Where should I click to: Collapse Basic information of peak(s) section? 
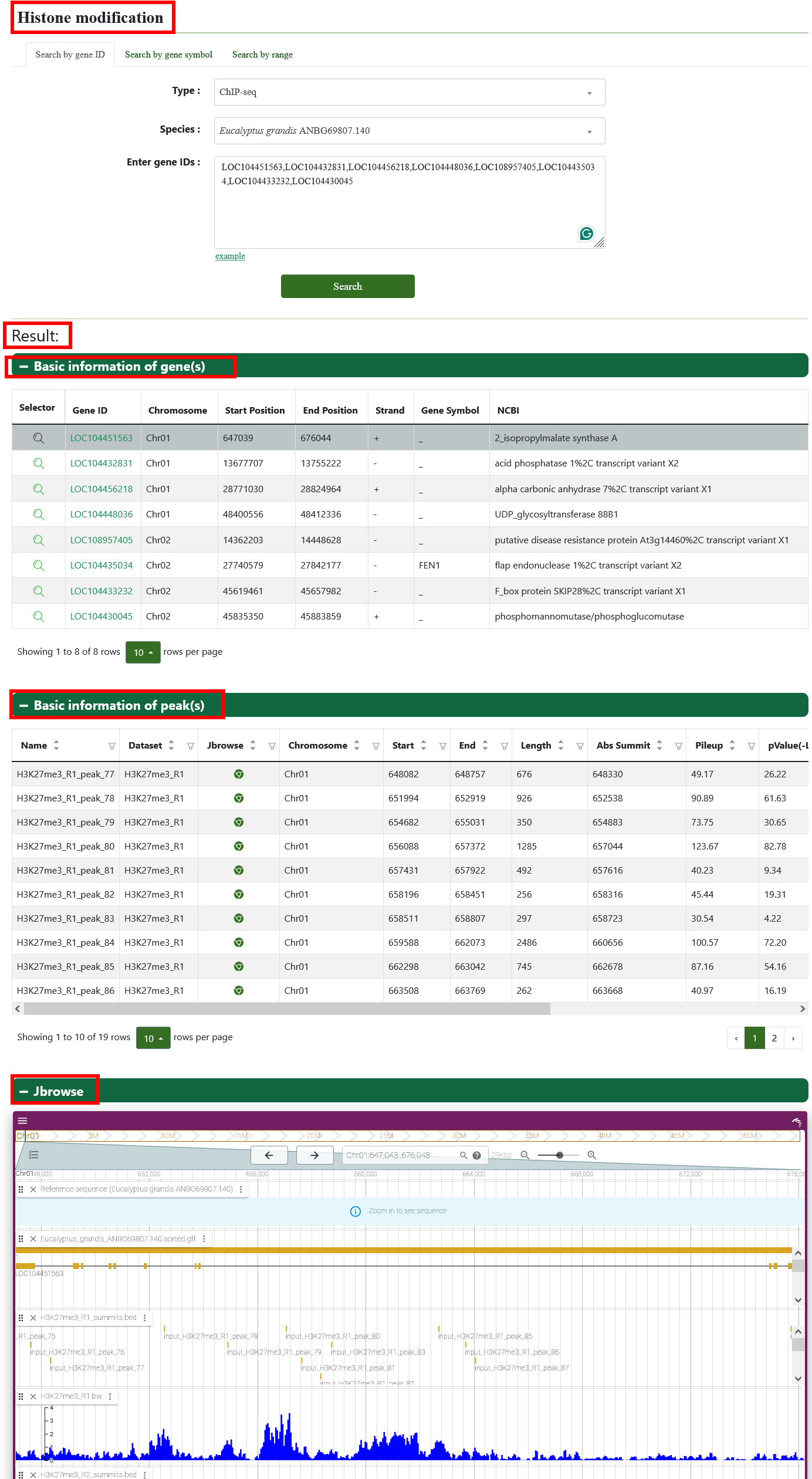[23, 706]
